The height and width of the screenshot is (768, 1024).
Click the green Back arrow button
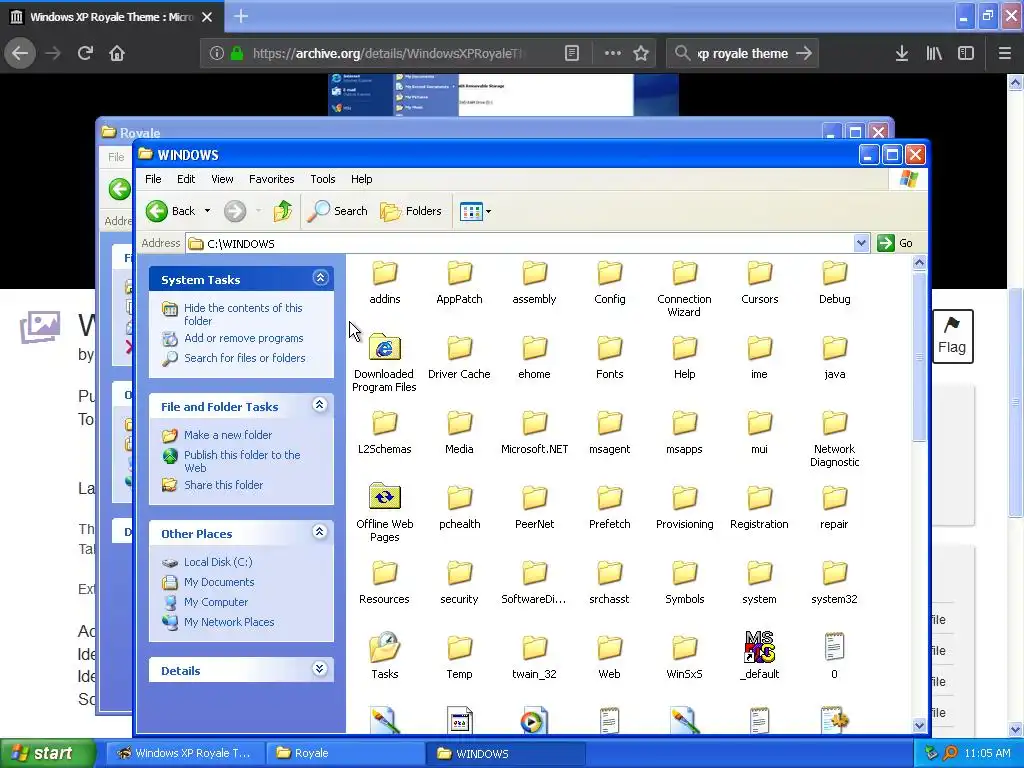(x=157, y=211)
